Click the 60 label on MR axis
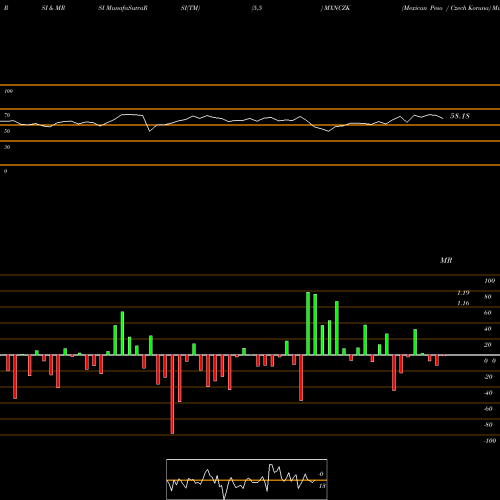This screenshot has height=500, width=500. (488, 313)
